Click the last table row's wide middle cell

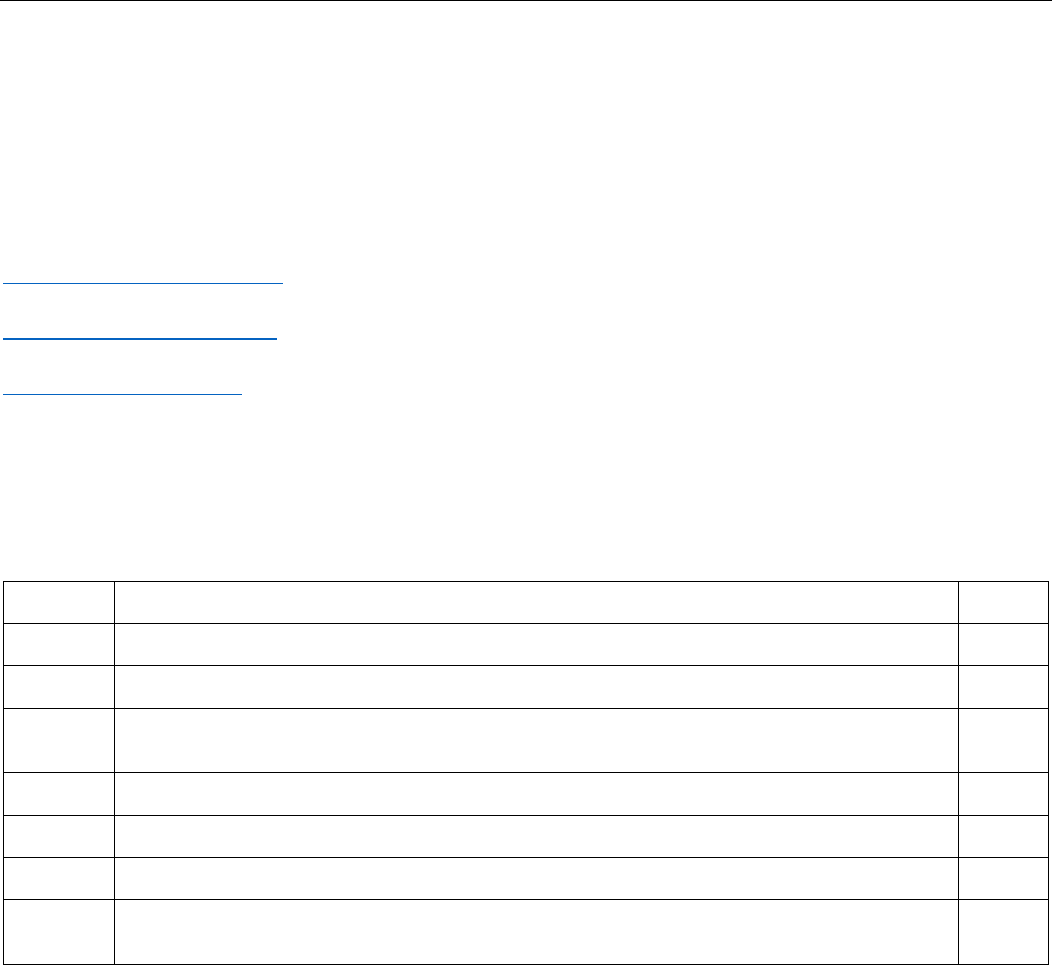pyautogui.click(x=536, y=931)
